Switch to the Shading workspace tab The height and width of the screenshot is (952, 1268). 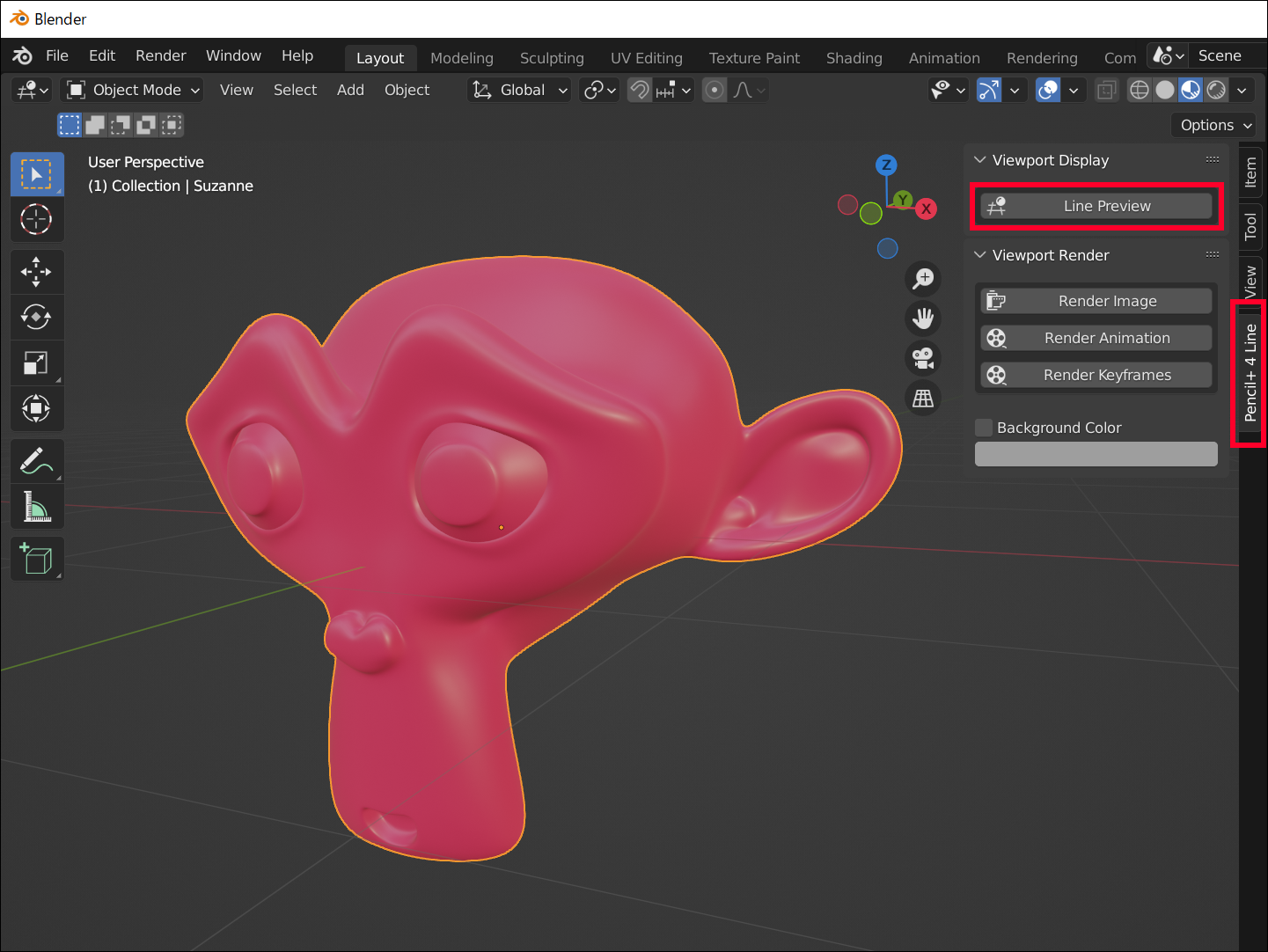853,57
